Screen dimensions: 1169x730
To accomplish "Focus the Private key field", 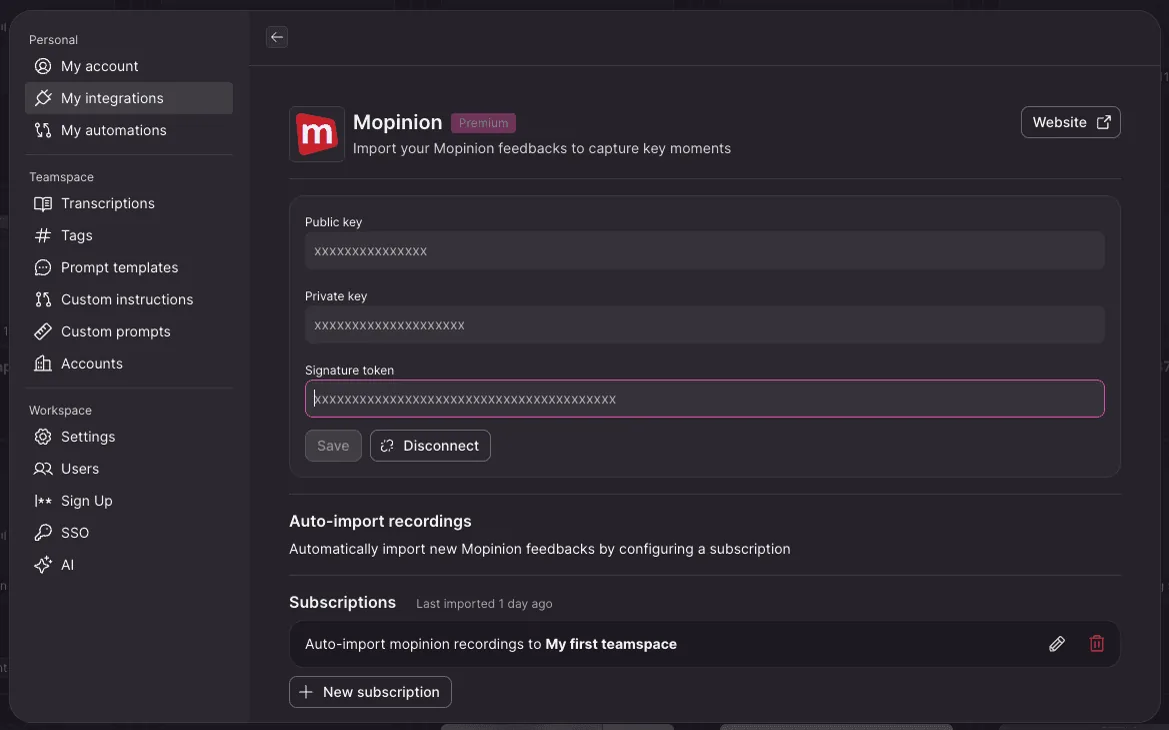I will click(x=705, y=324).
